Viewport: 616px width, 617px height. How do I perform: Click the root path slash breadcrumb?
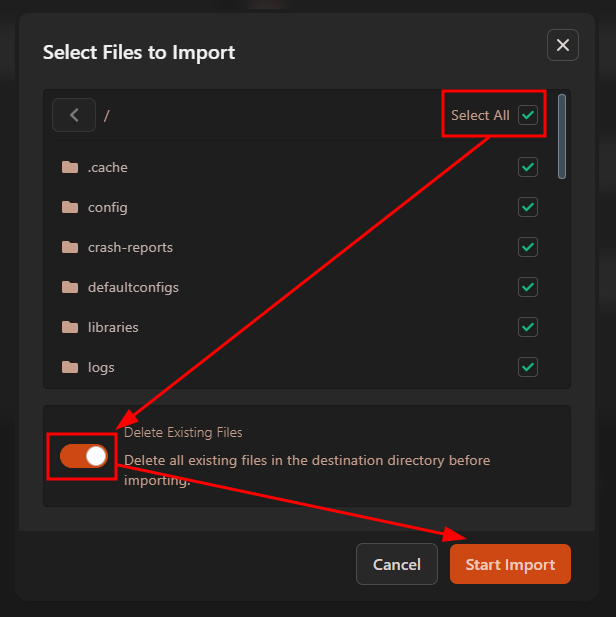click(106, 116)
